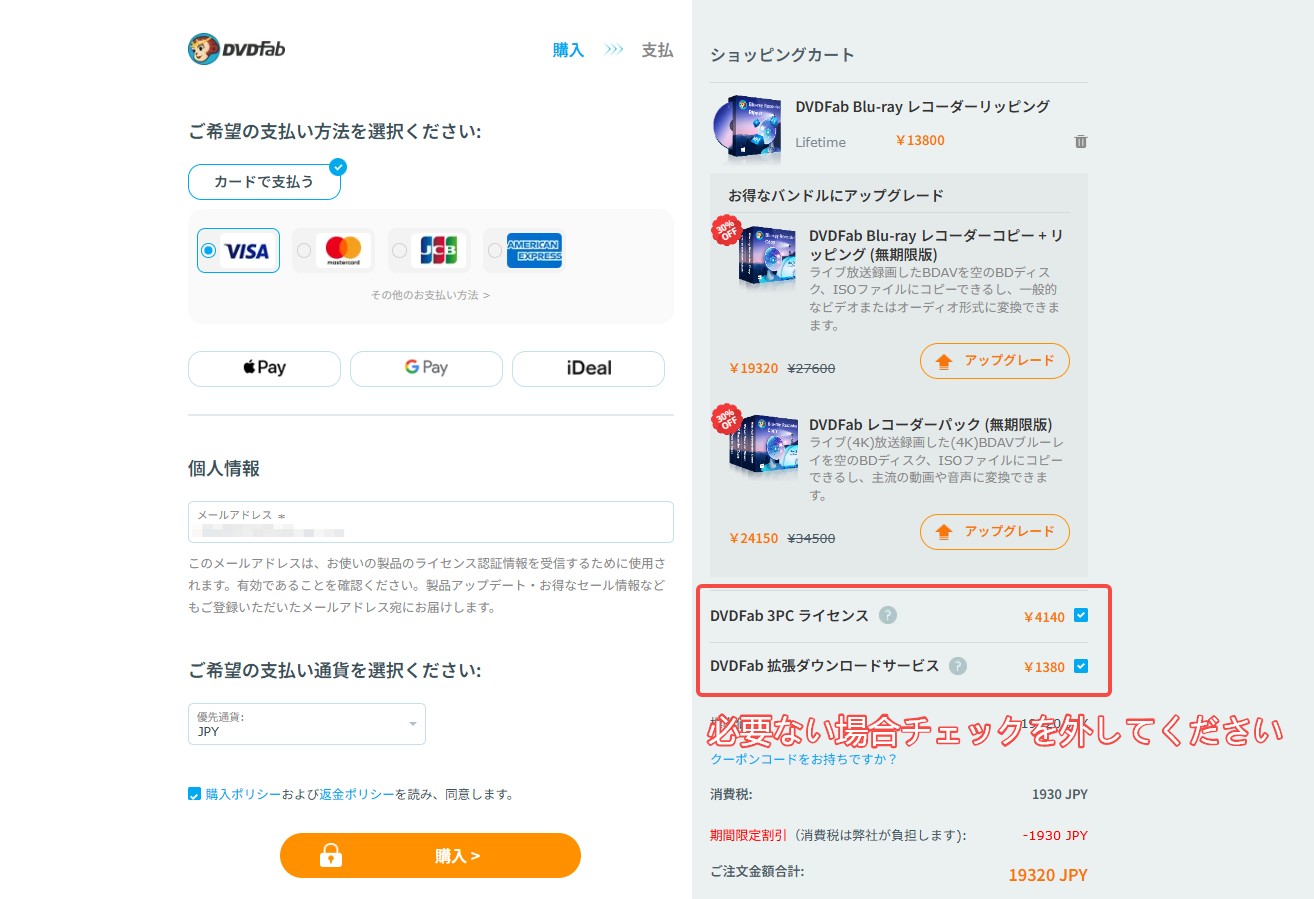
Task: Select the JCB radio button
Action: click(x=399, y=251)
